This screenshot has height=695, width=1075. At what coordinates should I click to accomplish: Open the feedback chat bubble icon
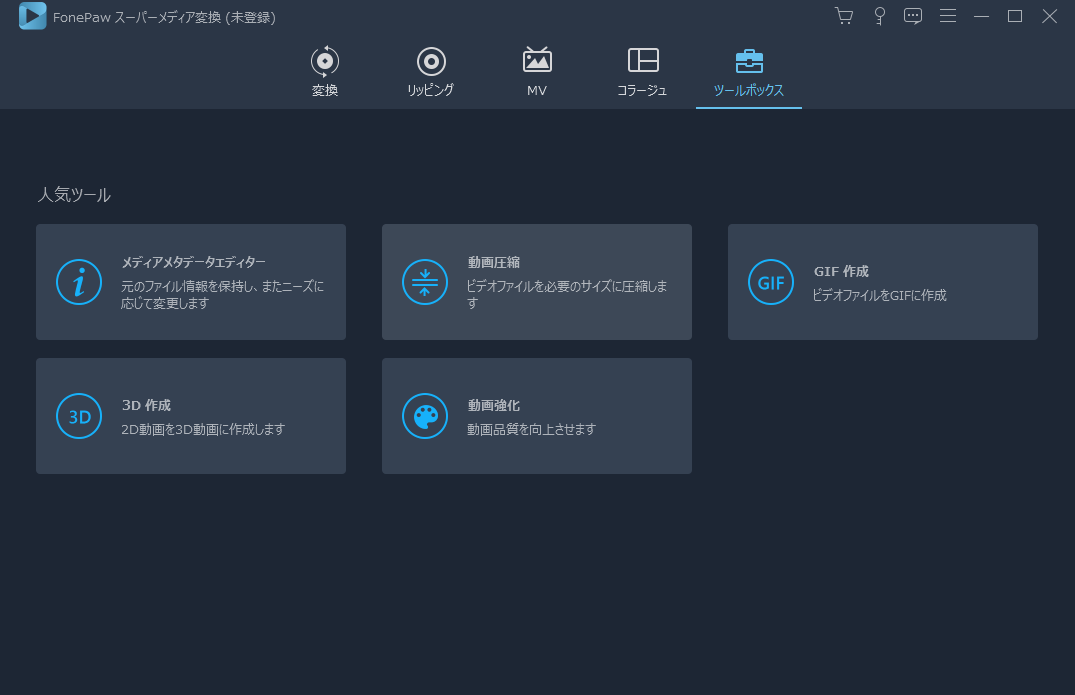[913, 16]
